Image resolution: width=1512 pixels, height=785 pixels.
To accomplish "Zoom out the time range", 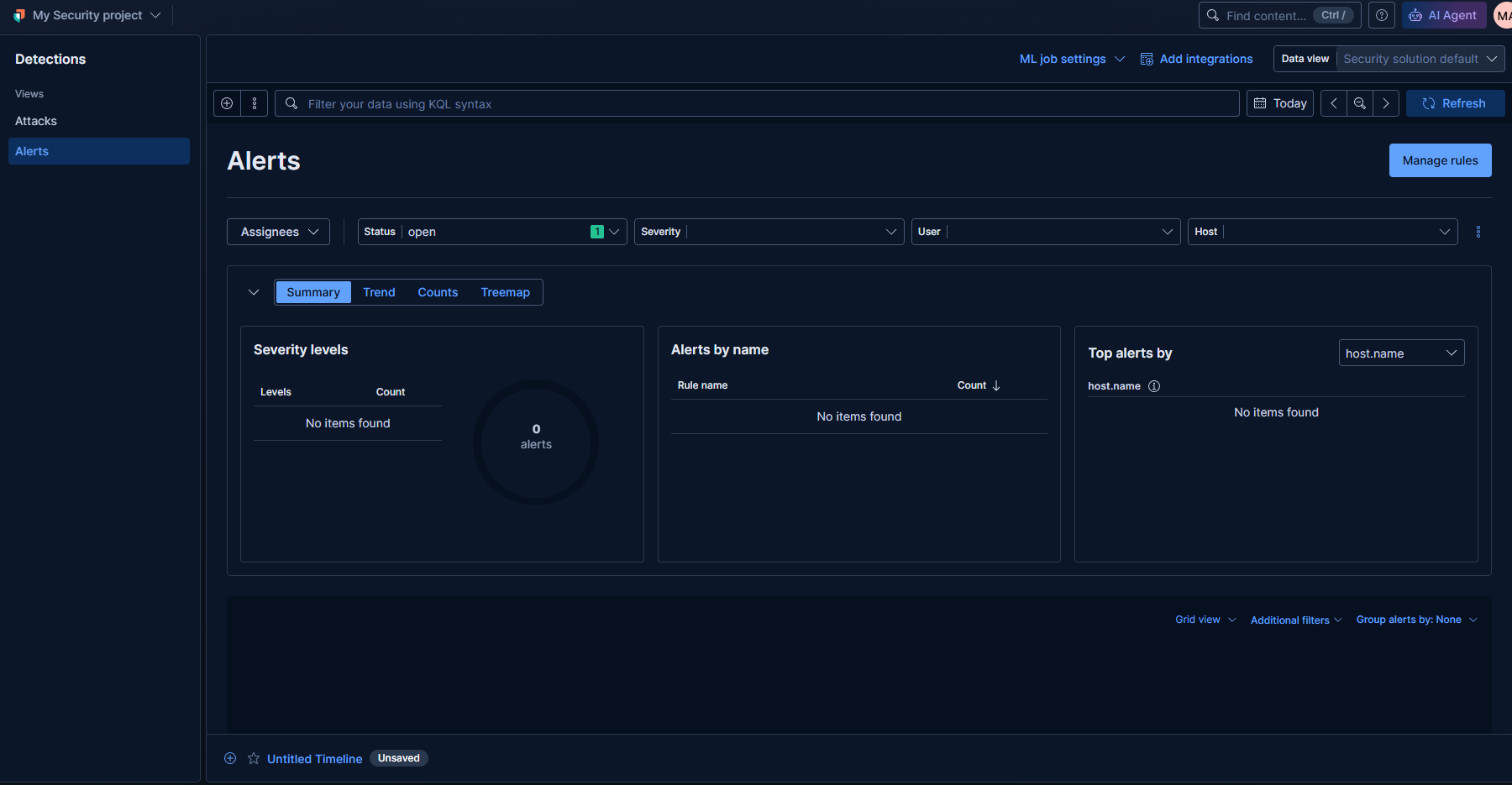I will click(1360, 103).
